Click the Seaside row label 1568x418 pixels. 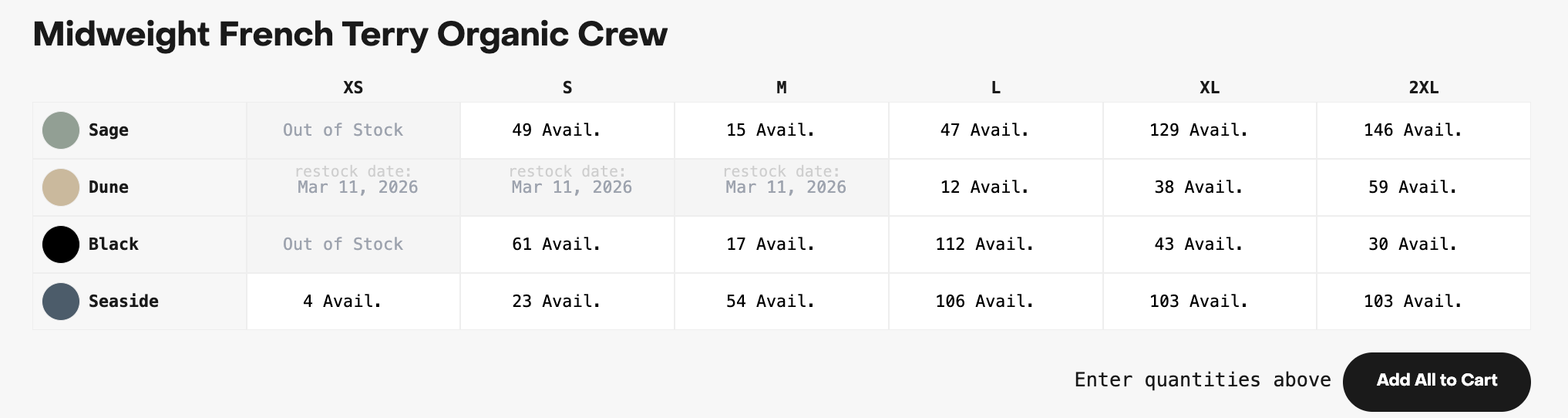pos(123,302)
